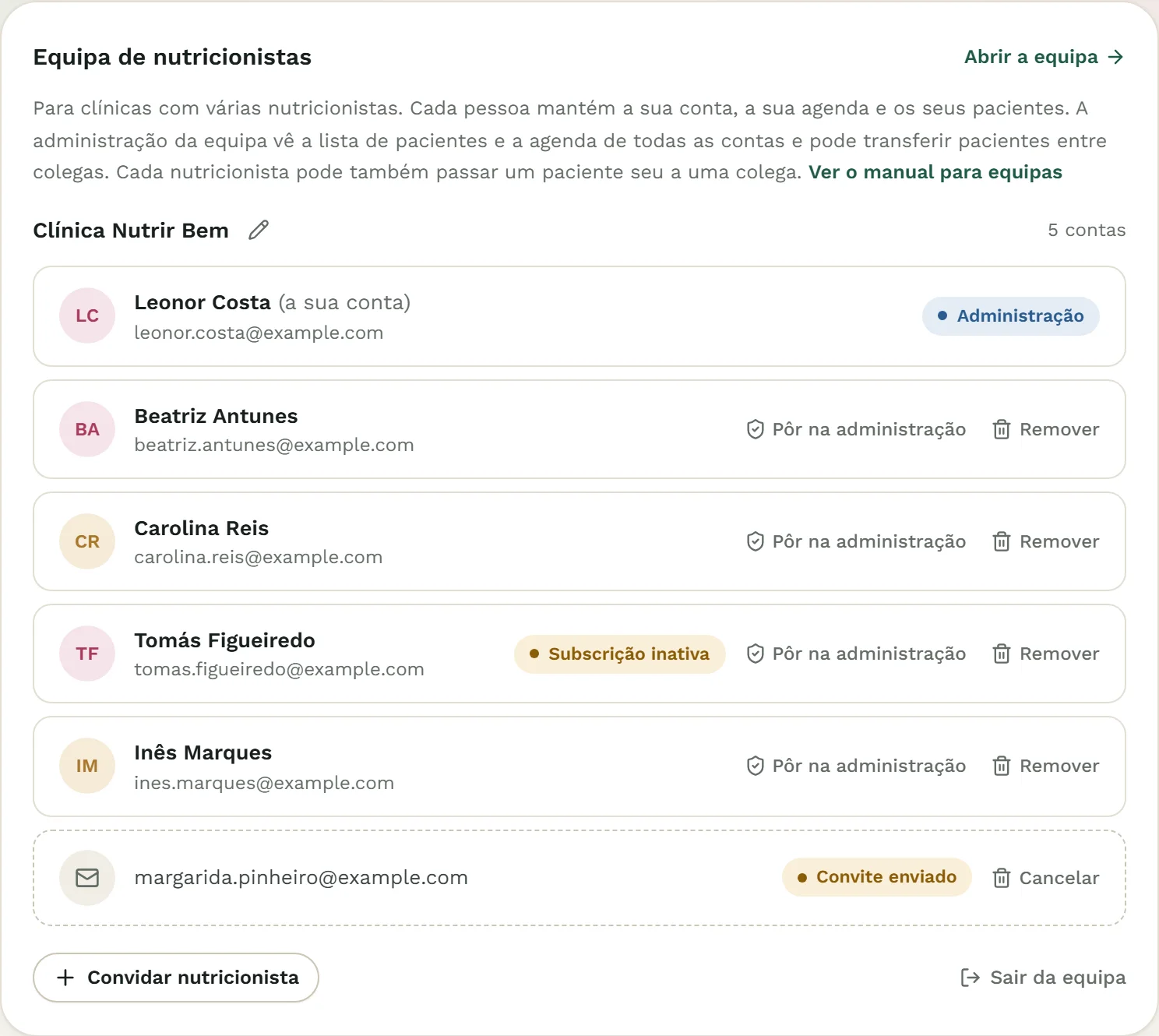The width and height of the screenshot is (1159, 1036).
Task: Open the Abrir a equipa link
Action: click(x=1044, y=57)
